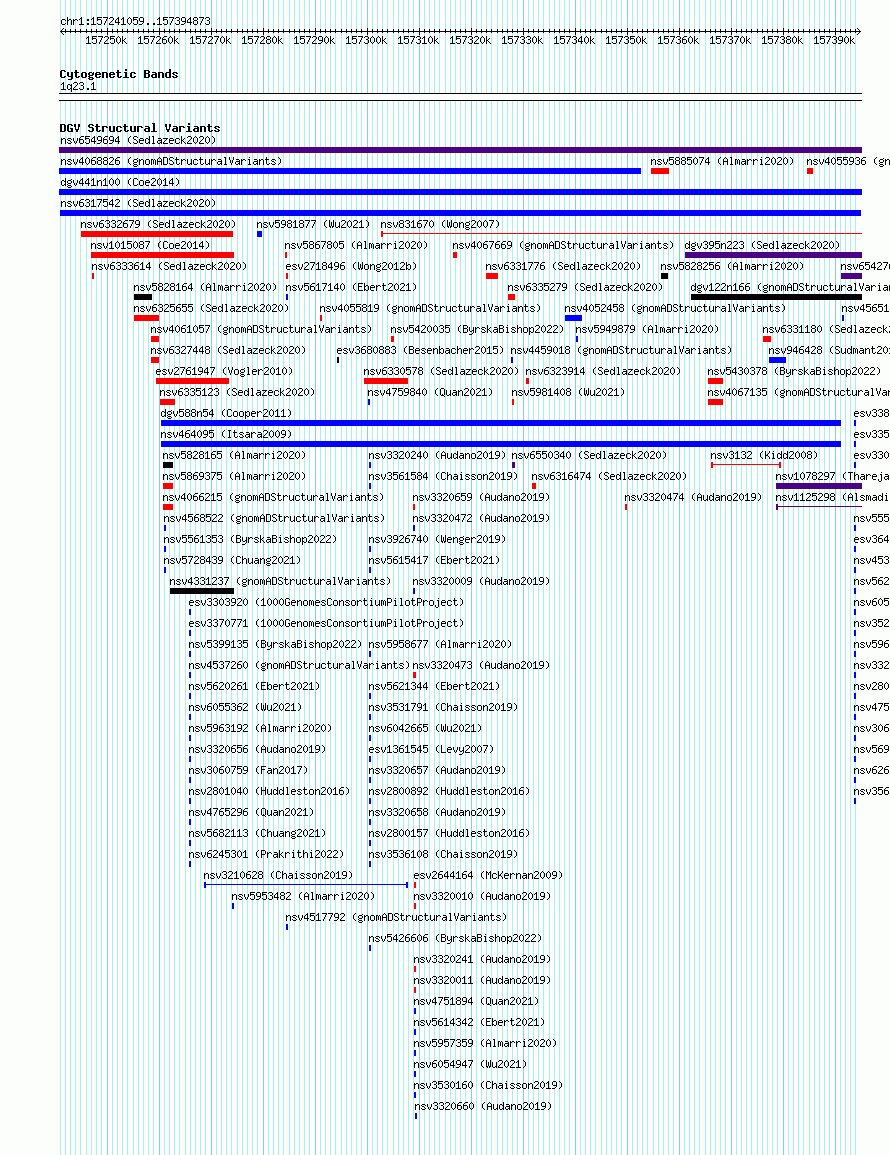Open nsv6550340 (Sedlazeck2020) label
This screenshot has height=1155, width=890.
tap(589, 455)
